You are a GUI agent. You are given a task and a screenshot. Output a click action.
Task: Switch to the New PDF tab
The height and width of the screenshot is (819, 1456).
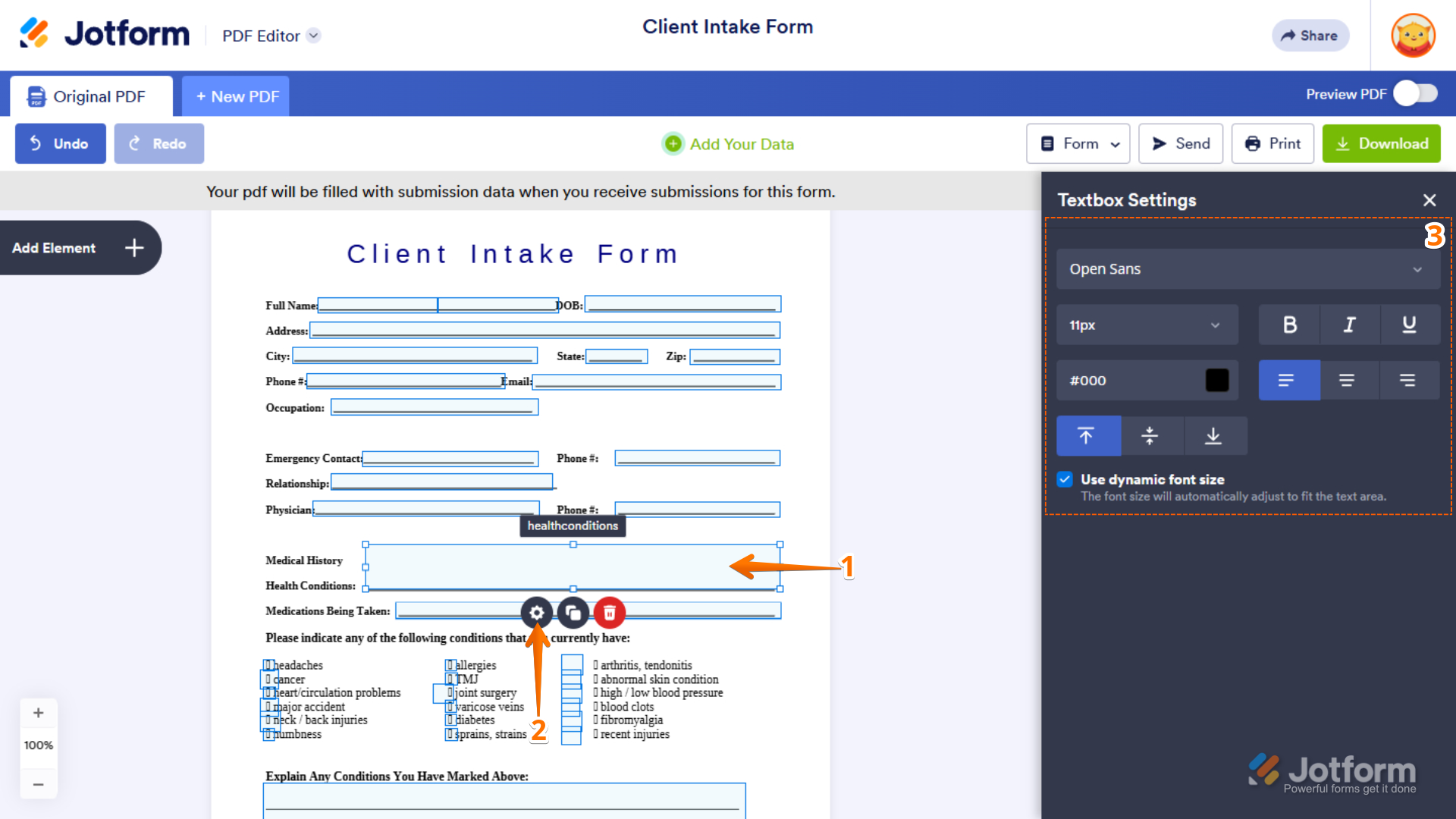(236, 96)
